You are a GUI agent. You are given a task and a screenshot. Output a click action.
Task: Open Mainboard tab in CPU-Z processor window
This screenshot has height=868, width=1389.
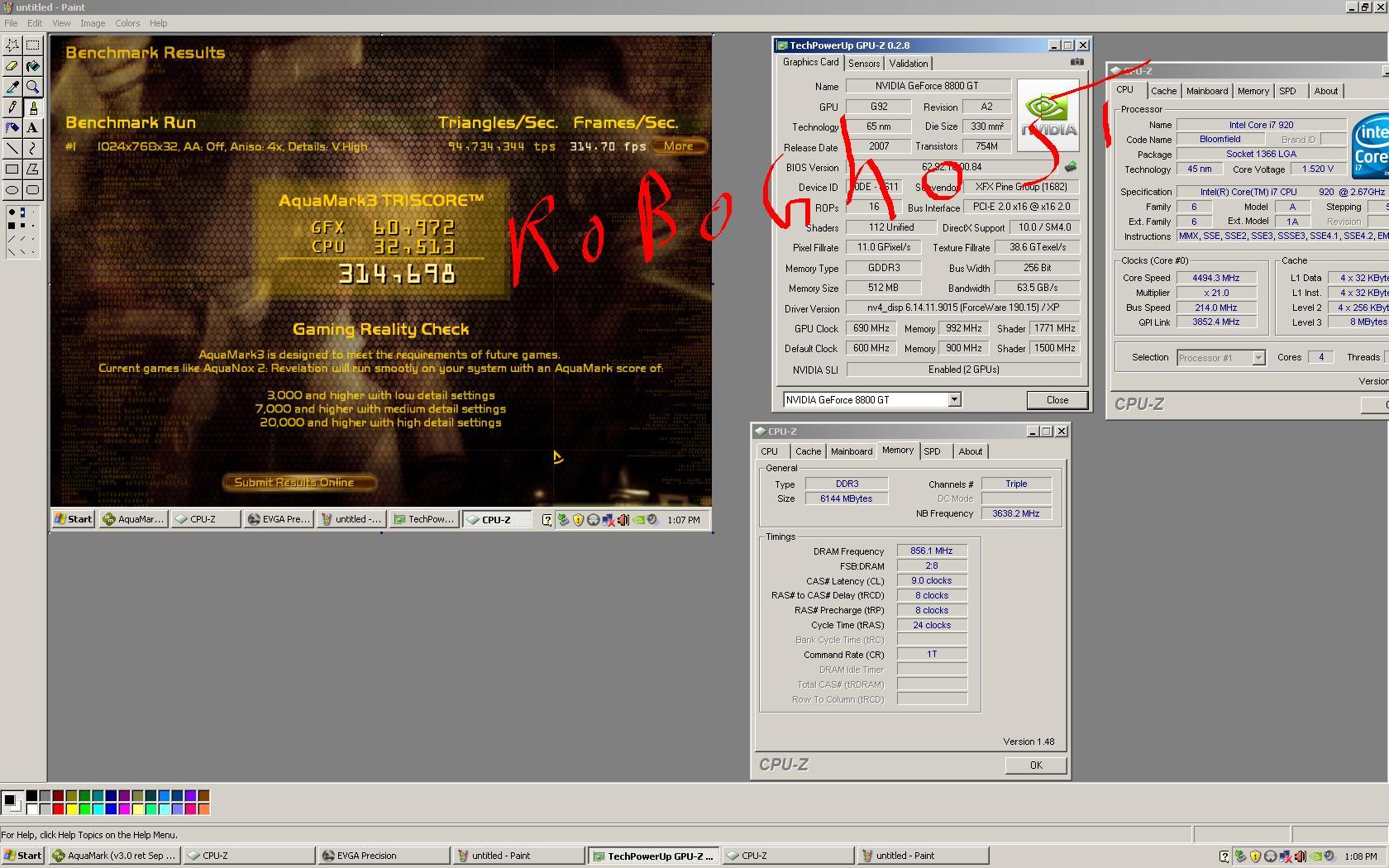pos(1207,91)
